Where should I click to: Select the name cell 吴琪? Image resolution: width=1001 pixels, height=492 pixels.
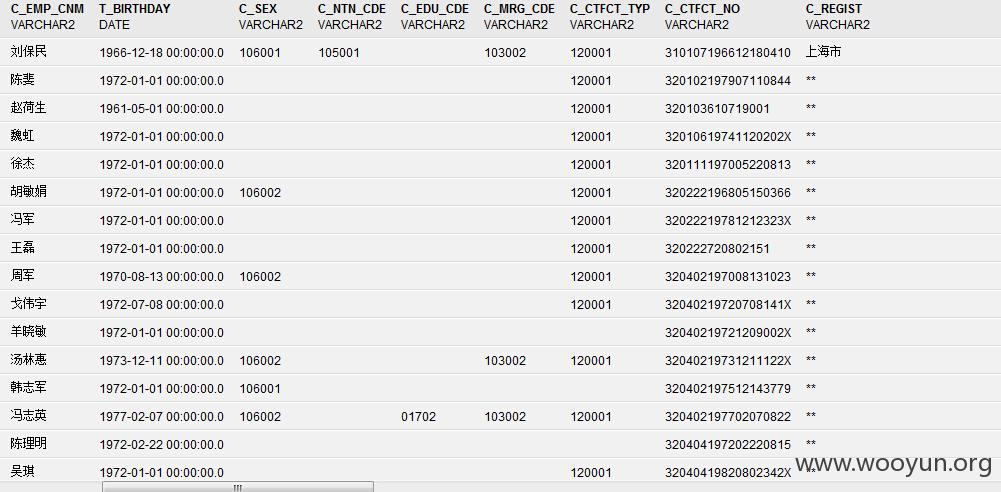tap(22, 472)
